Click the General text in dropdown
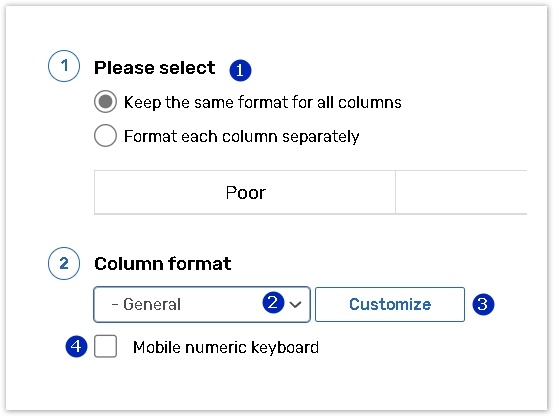Viewport: 553px width, 416px height. tap(152, 304)
